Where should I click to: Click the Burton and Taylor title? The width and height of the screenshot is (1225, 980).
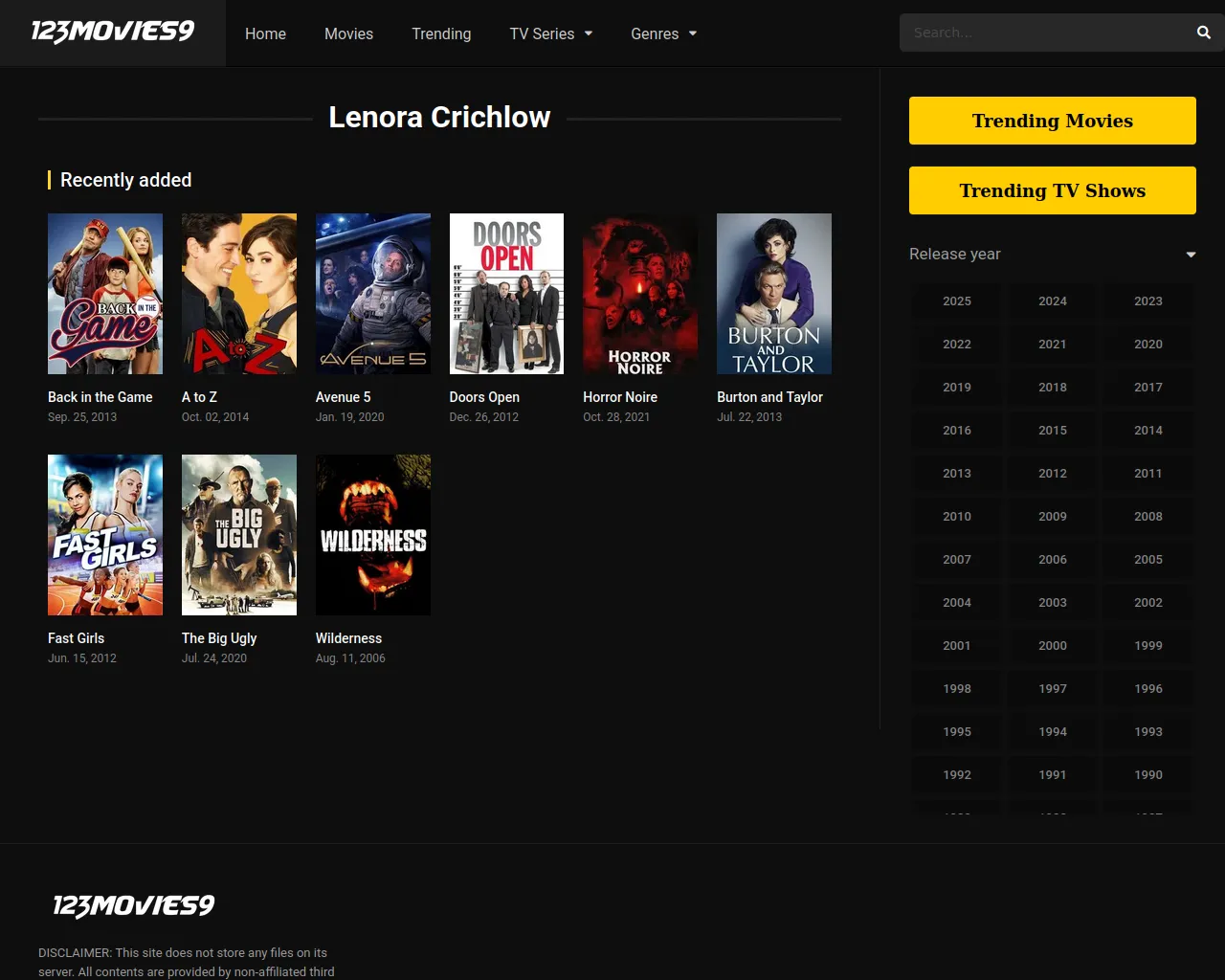tap(769, 397)
